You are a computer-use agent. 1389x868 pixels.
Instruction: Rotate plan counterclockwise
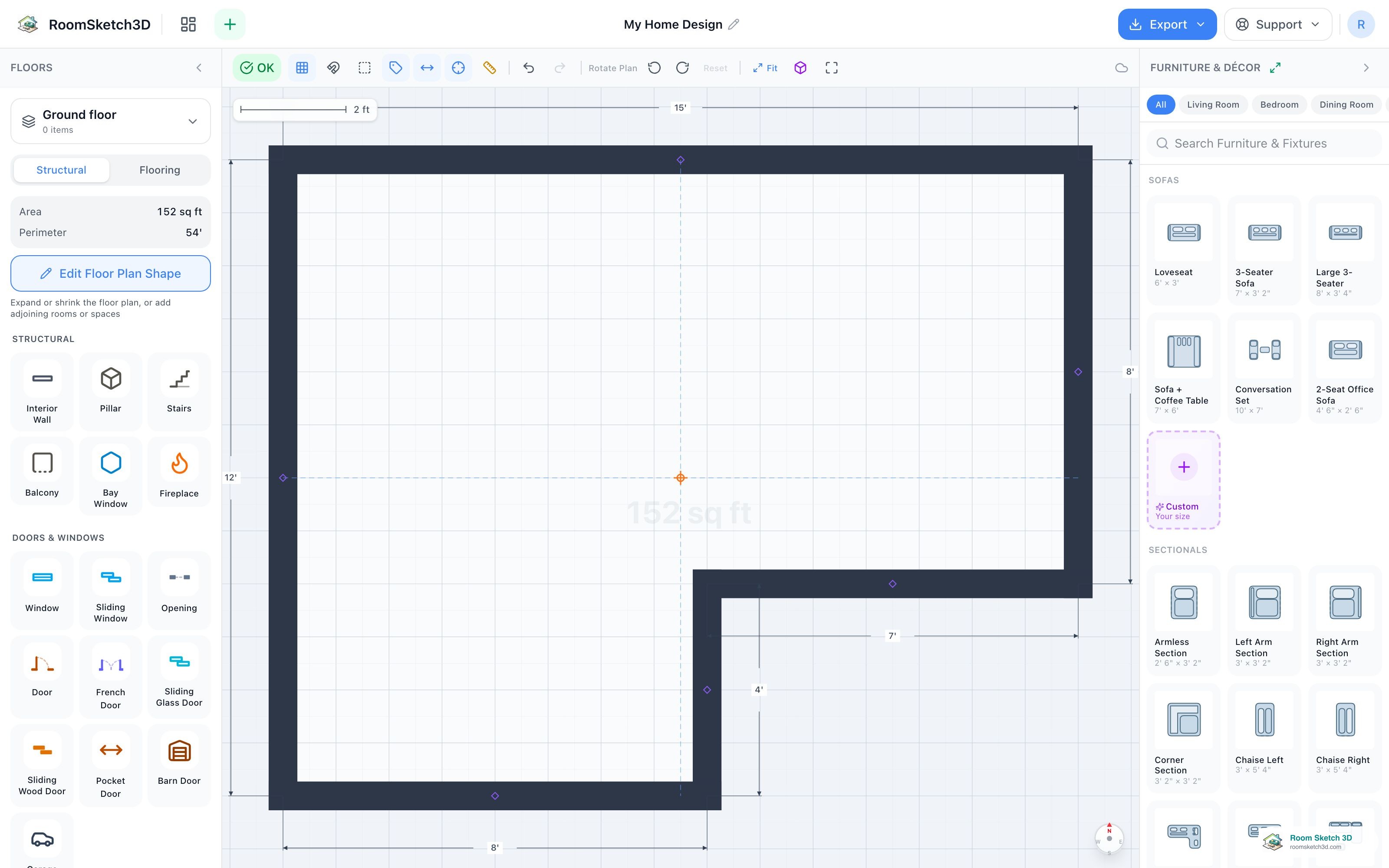pyautogui.click(x=654, y=68)
